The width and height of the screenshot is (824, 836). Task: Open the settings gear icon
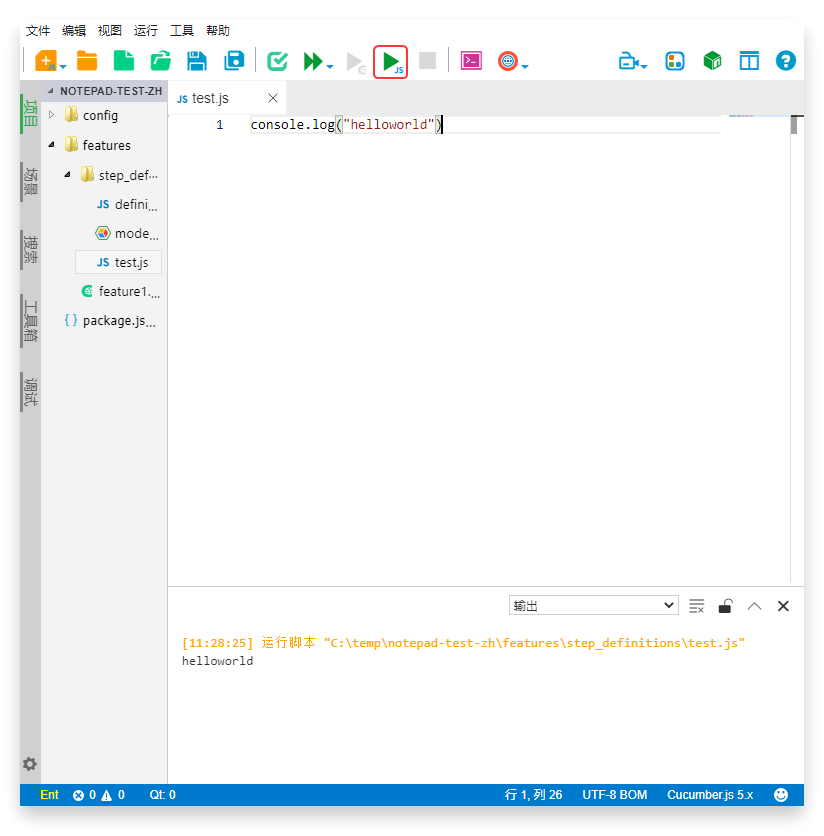[30, 764]
